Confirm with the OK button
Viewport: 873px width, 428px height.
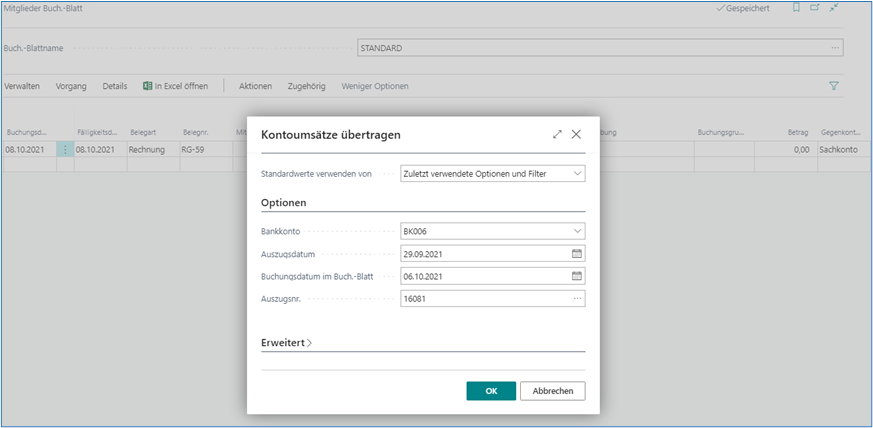(x=491, y=391)
